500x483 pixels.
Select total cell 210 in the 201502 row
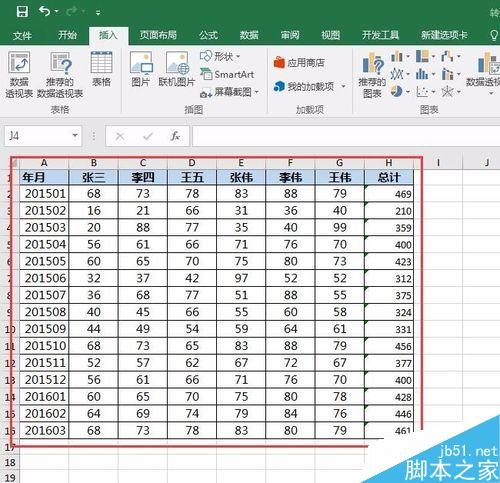click(x=389, y=211)
